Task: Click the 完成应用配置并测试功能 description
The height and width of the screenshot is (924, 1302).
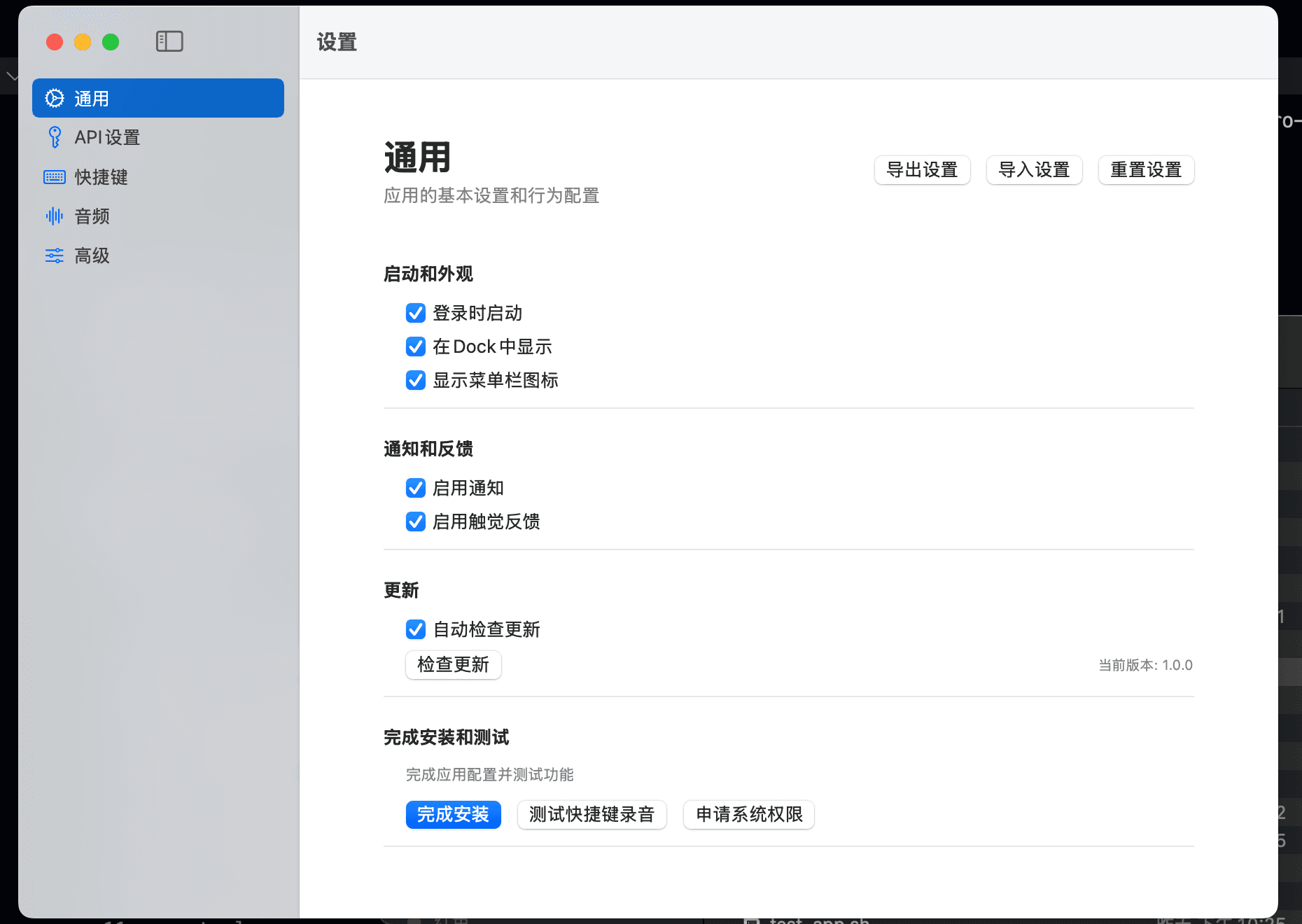Action: coord(489,774)
